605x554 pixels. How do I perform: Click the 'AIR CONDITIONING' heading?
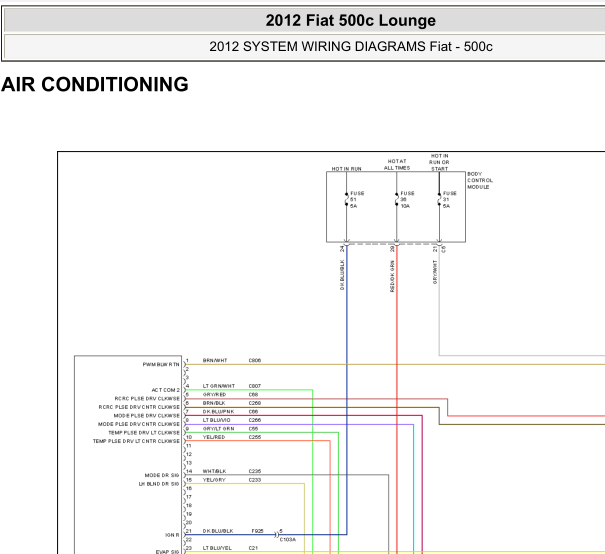click(95, 84)
